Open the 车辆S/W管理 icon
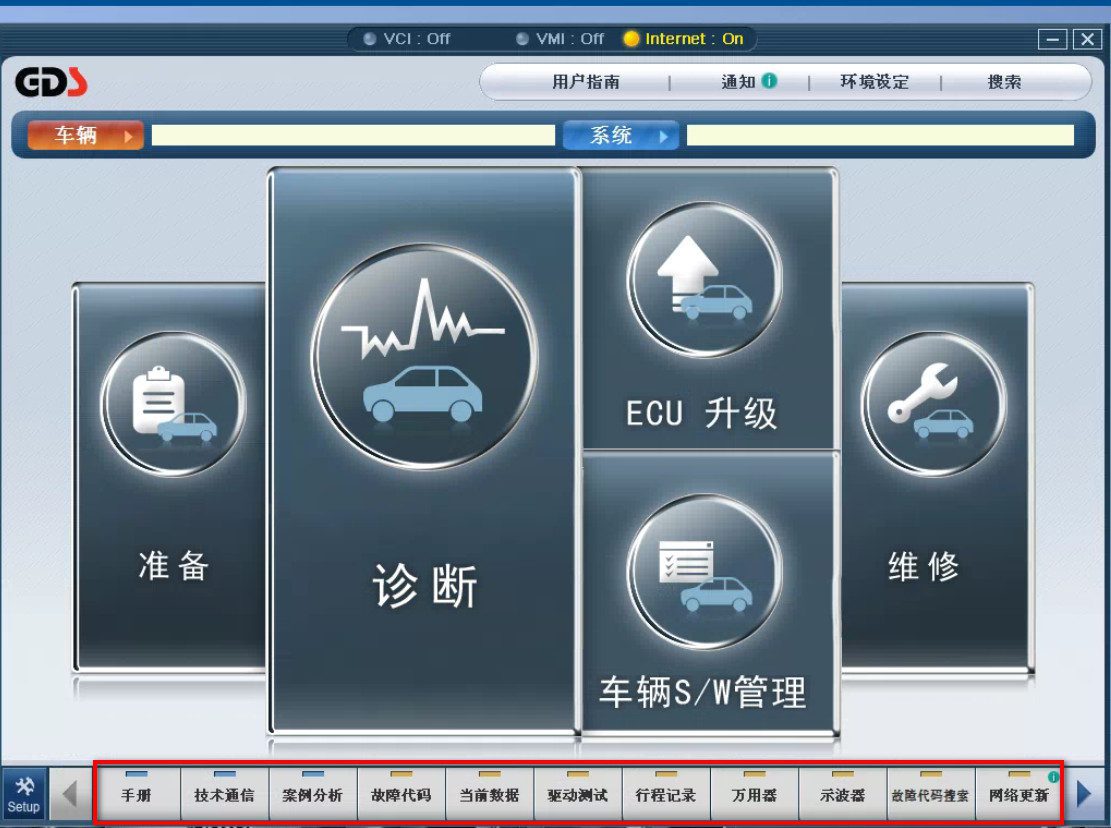 pos(704,570)
